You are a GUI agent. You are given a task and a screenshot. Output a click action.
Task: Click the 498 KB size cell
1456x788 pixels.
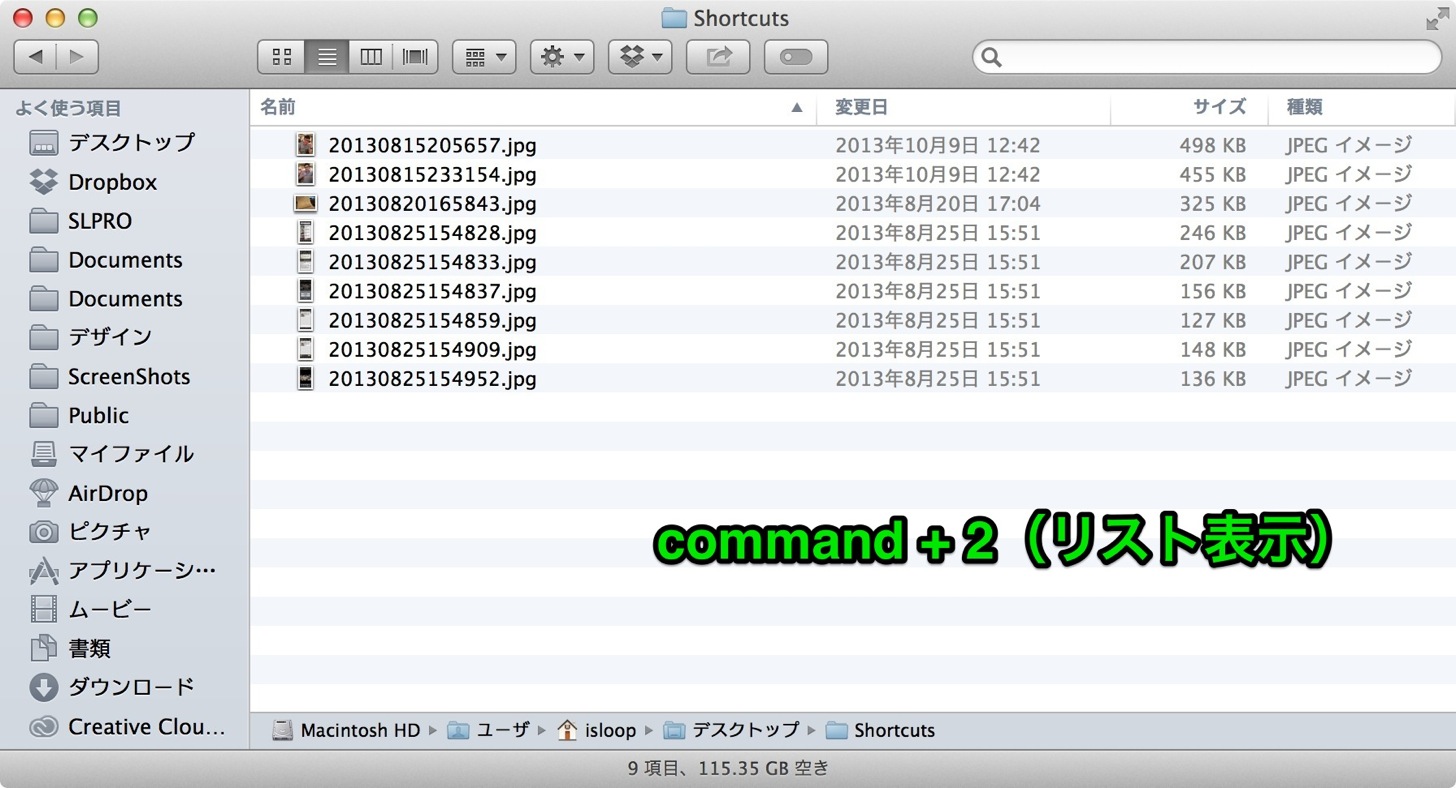tap(1212, 145)
